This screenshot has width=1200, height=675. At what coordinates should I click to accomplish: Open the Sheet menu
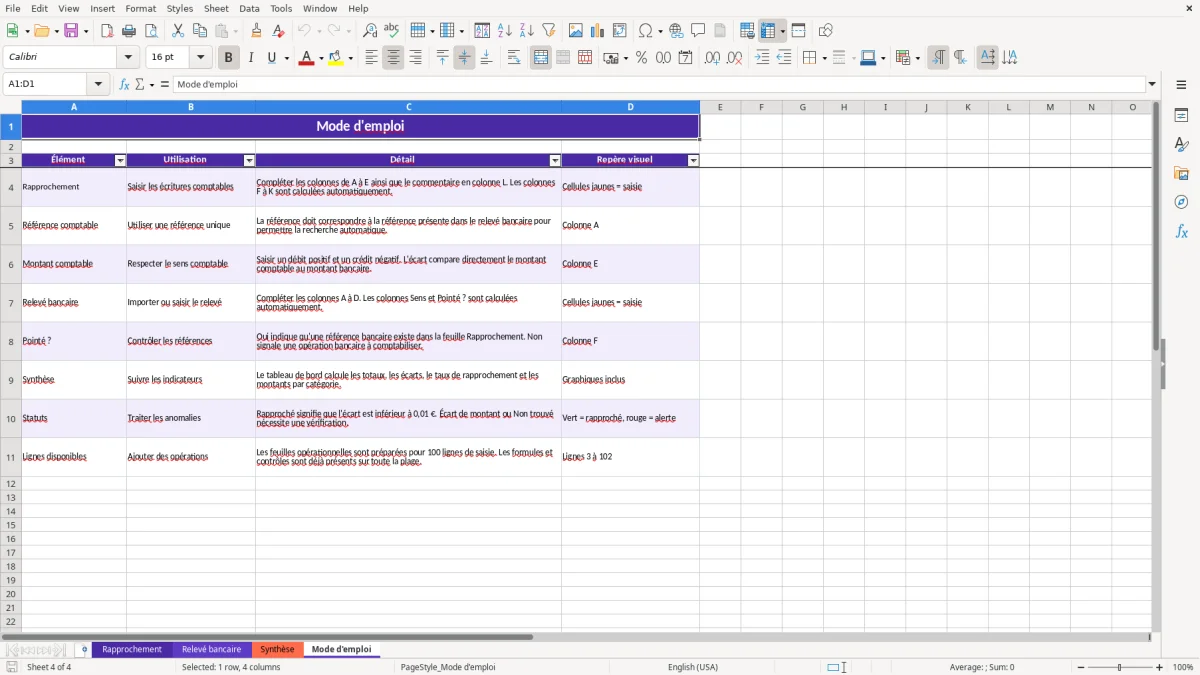[216, 8]
